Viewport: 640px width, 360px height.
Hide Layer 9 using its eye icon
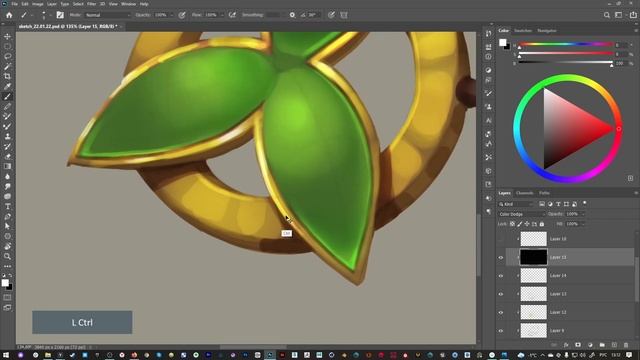pyautogui.click(x=501, y=331)
